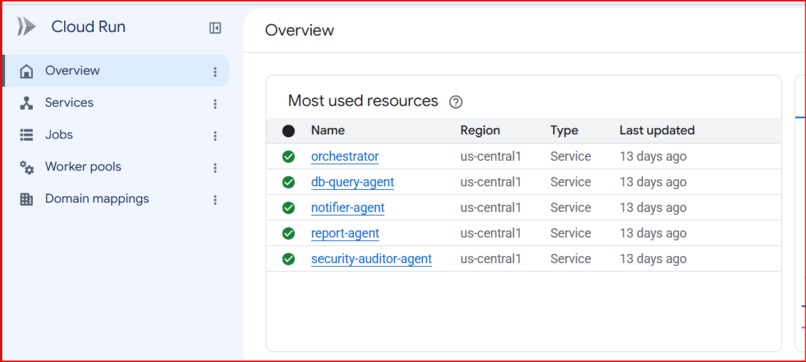
Task: Collapse the side navigation panel icon
Action: [x=215, y=28]
